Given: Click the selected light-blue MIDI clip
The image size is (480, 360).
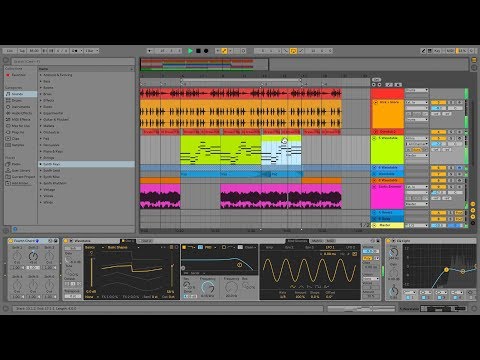Looking at the screenshot, I should pos(281,150).
